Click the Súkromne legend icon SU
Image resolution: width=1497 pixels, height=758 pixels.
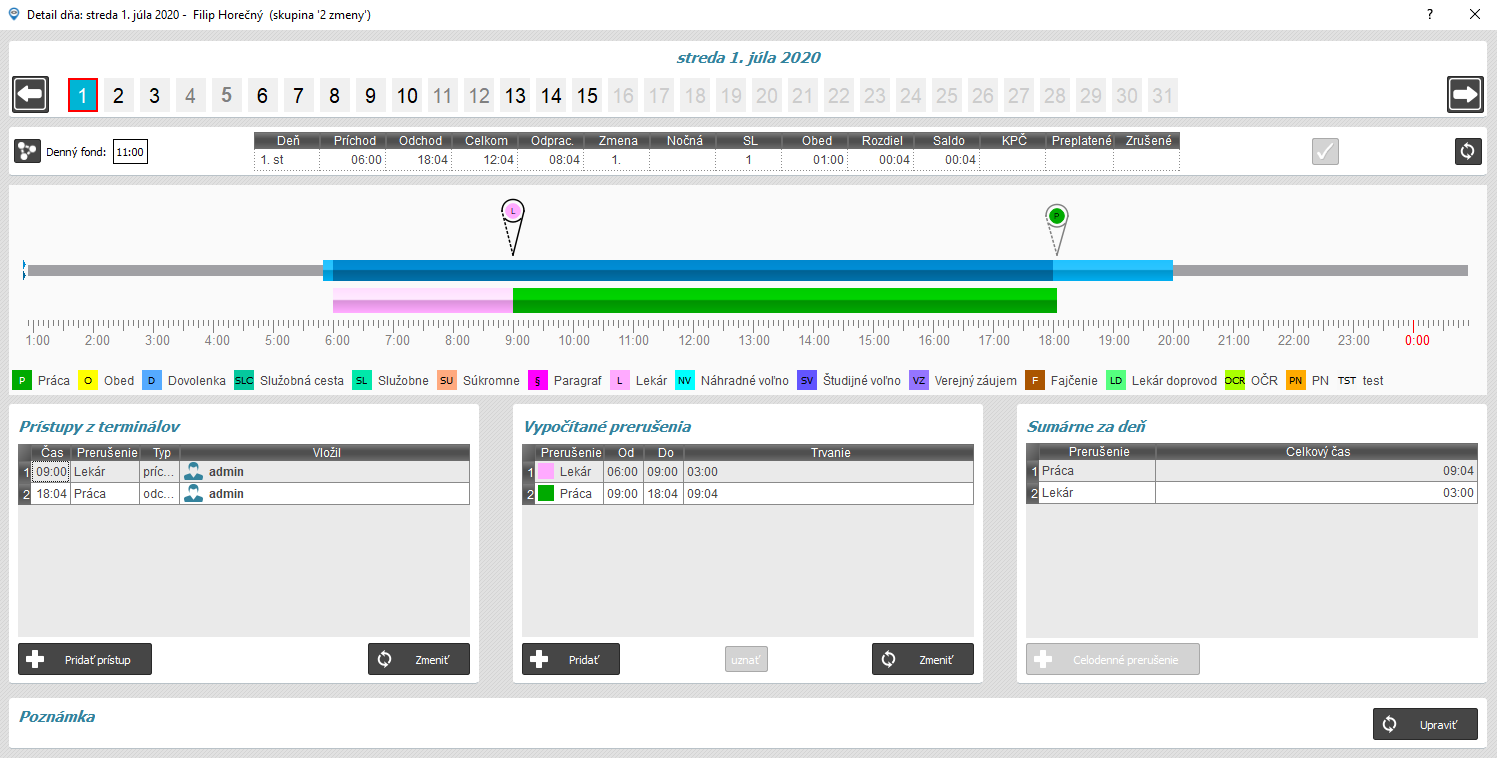pos(447,380)
